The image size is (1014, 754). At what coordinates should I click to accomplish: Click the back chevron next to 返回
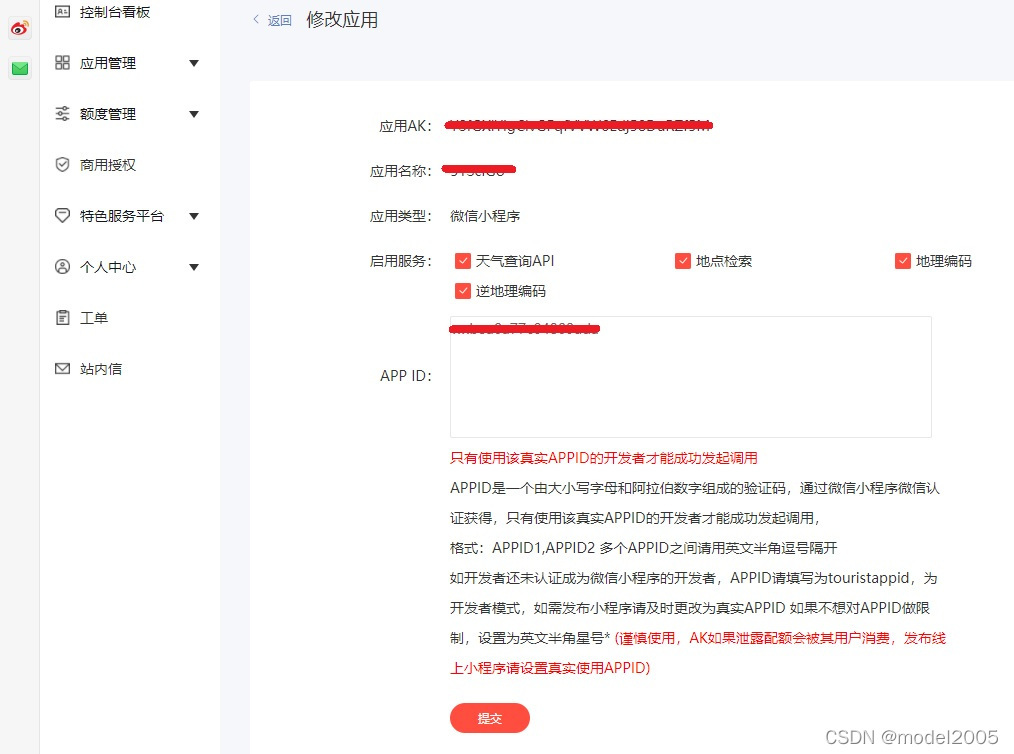click(x=256, y=19)
